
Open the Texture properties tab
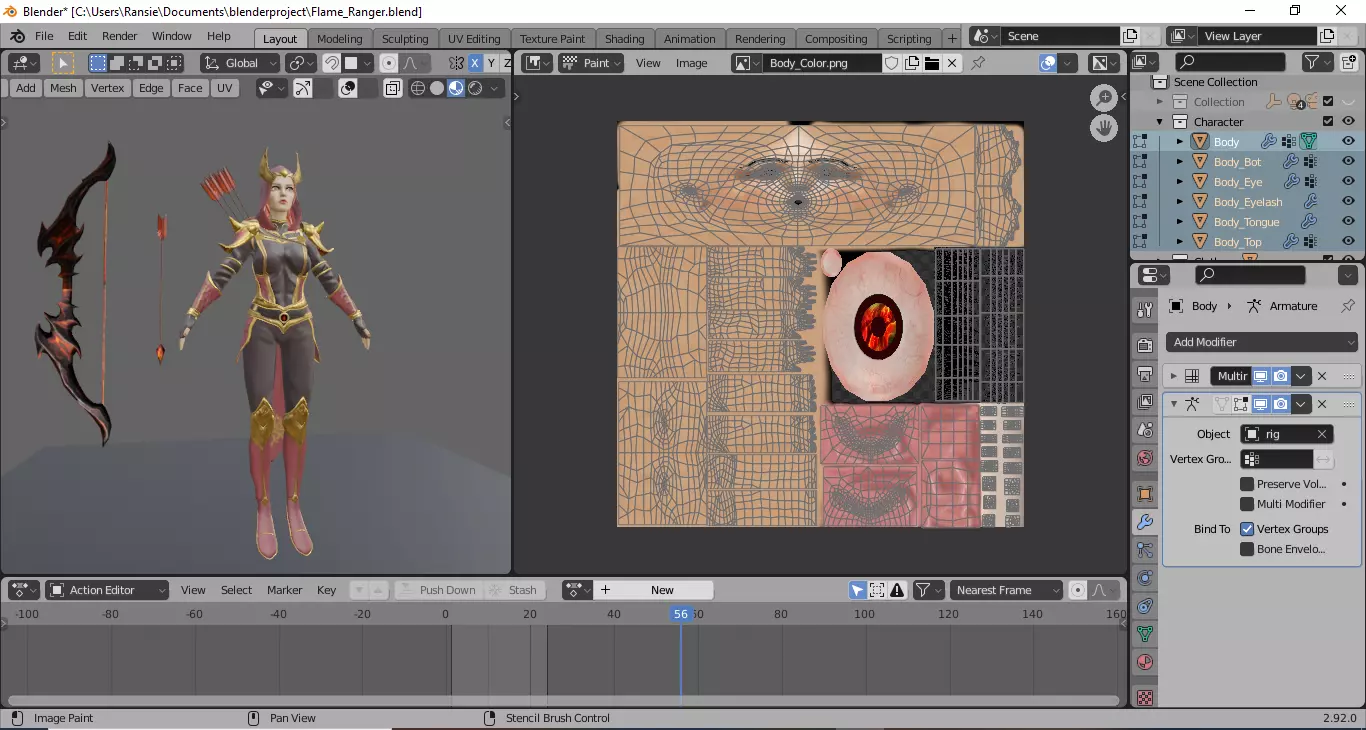[x=1145, y=697]
